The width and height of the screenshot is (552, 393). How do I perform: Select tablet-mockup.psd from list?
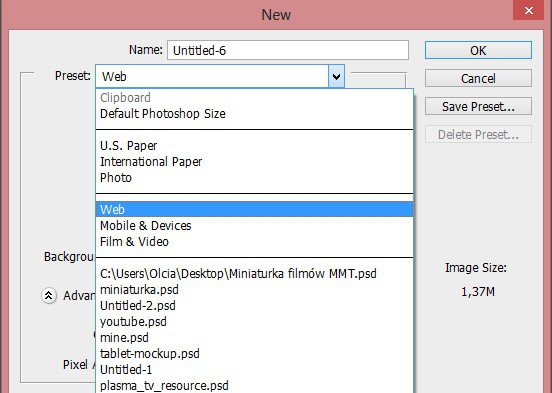(254, 353)
